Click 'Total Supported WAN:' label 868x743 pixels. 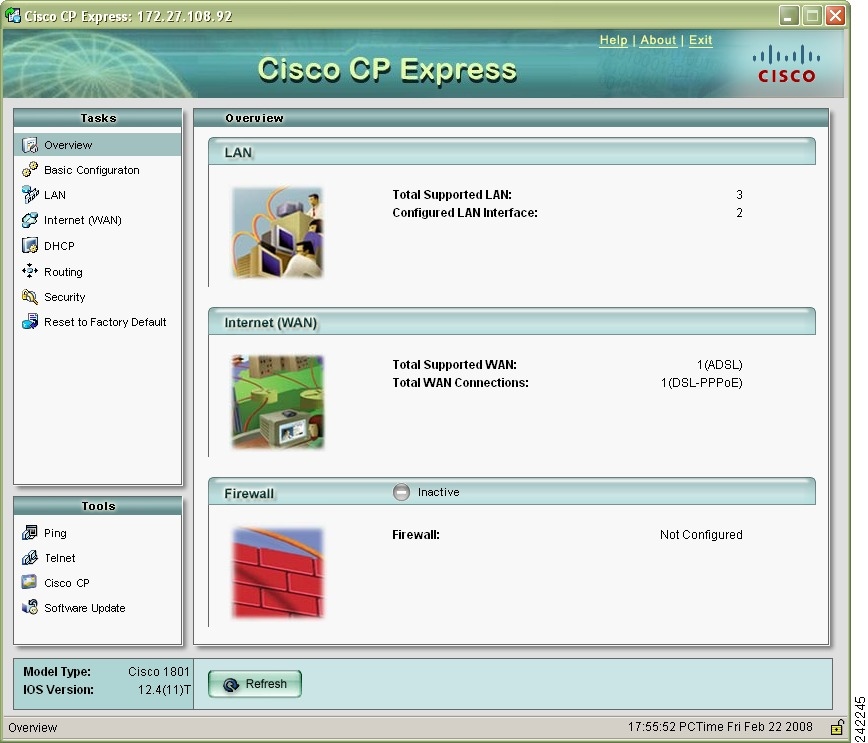(x=454, y=365)
